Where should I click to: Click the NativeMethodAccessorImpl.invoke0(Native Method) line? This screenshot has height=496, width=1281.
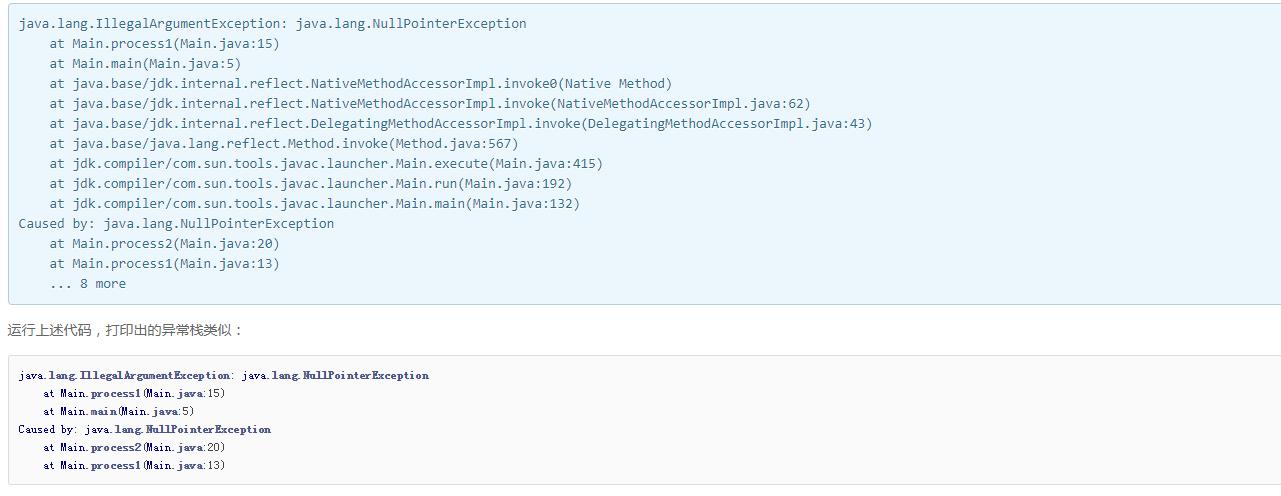point(361,84)
